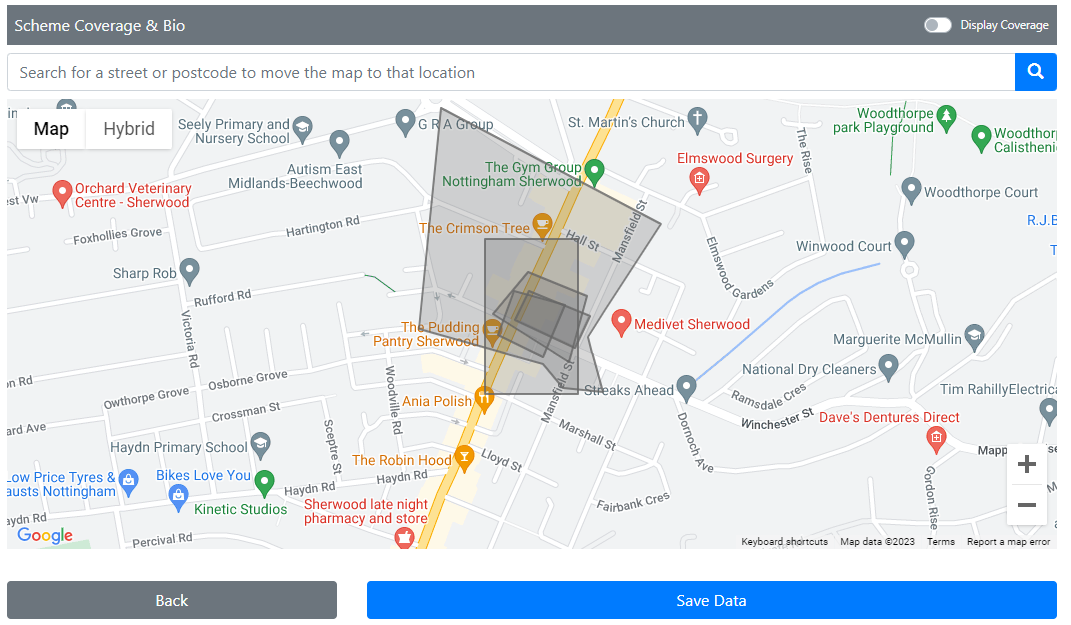Click the Woodthorpe Calisthenics green pin

(x=981, y=139)
